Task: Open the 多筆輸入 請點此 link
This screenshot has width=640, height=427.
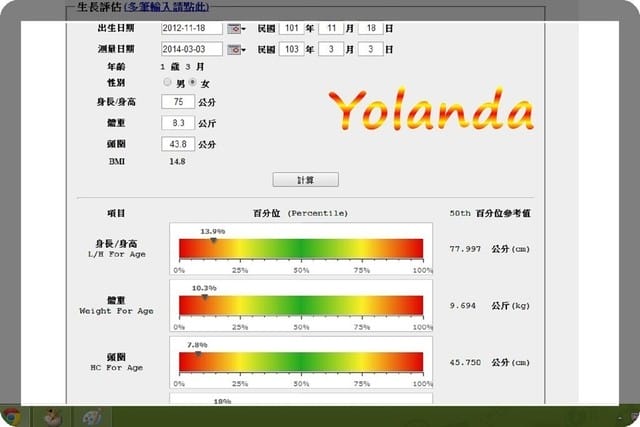Action: (166, 7)
